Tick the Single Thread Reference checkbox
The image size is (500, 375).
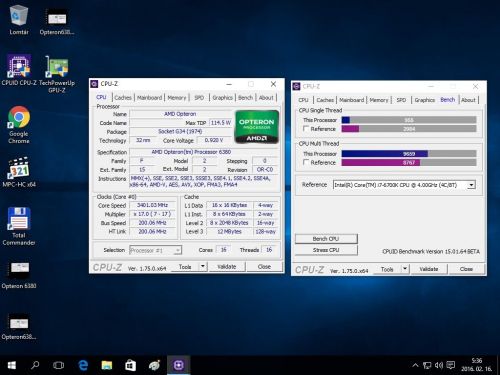click(x=306, y=129)
